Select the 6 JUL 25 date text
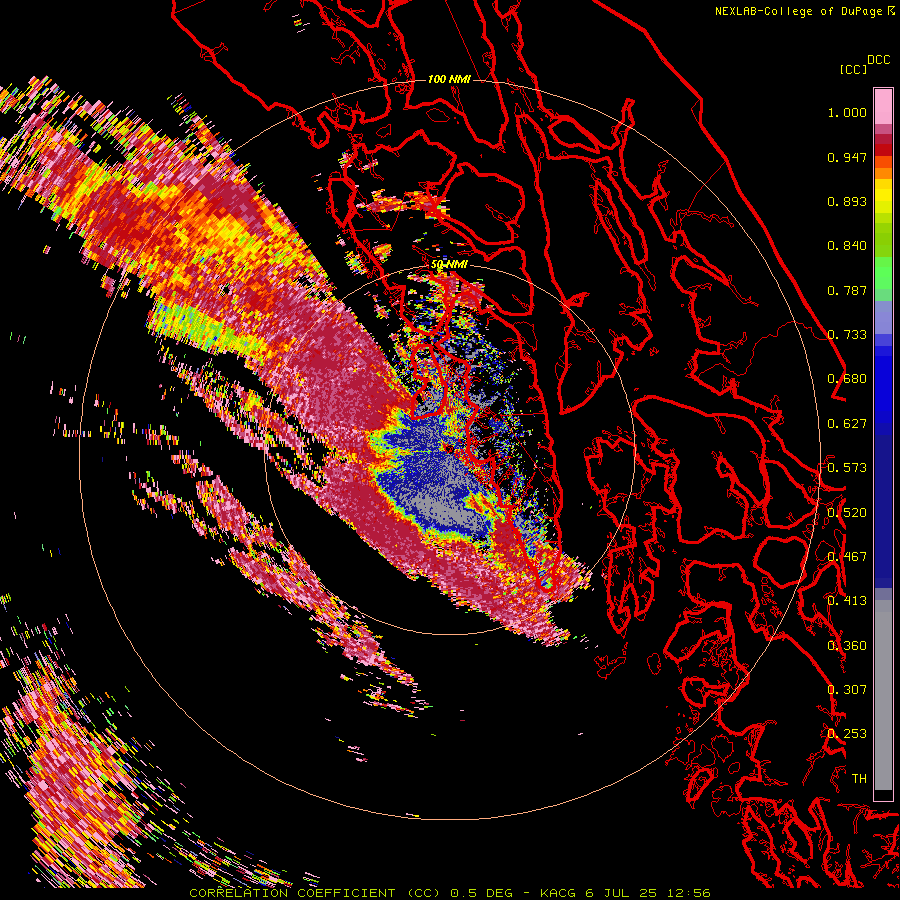Viewport: 900px width, 900px height. coord(620,893)
